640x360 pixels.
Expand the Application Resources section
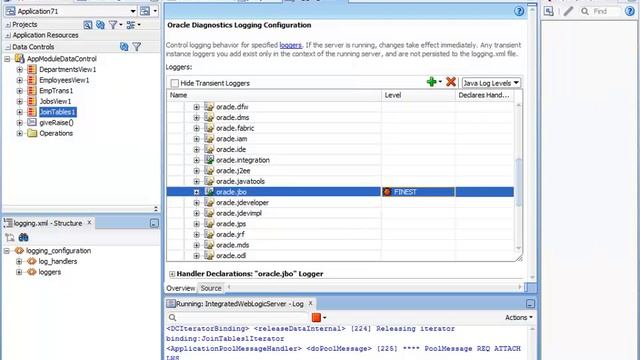click(7, 36)
